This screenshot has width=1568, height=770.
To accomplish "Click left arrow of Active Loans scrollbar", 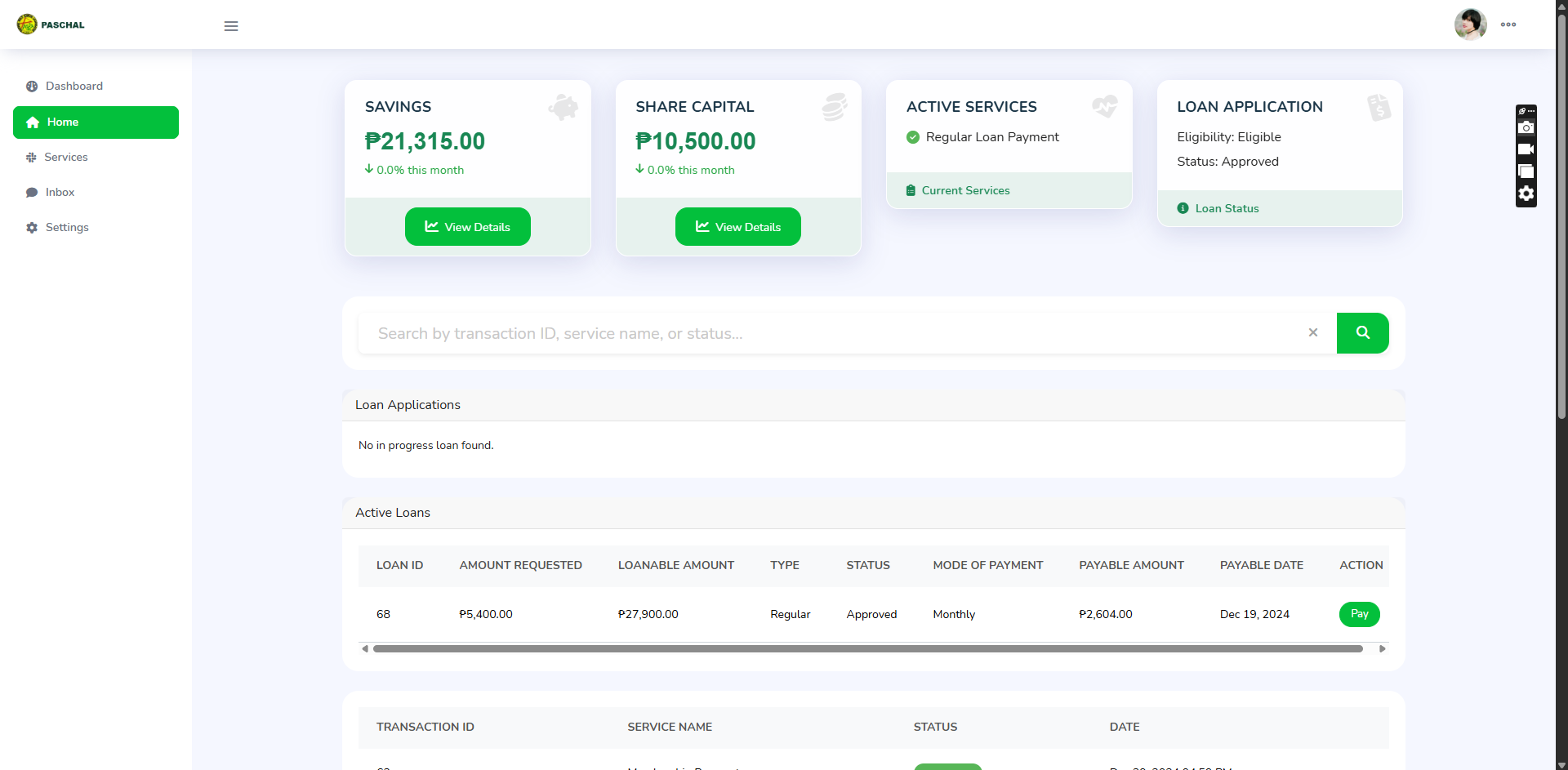I will (x=365, y=648).
